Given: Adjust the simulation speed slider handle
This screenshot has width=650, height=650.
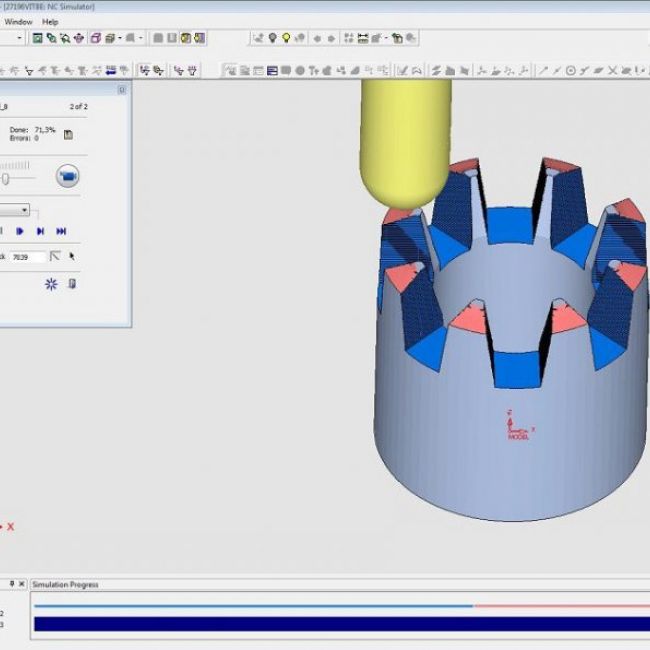Looking at the screenshot, I should click(5, 179).
